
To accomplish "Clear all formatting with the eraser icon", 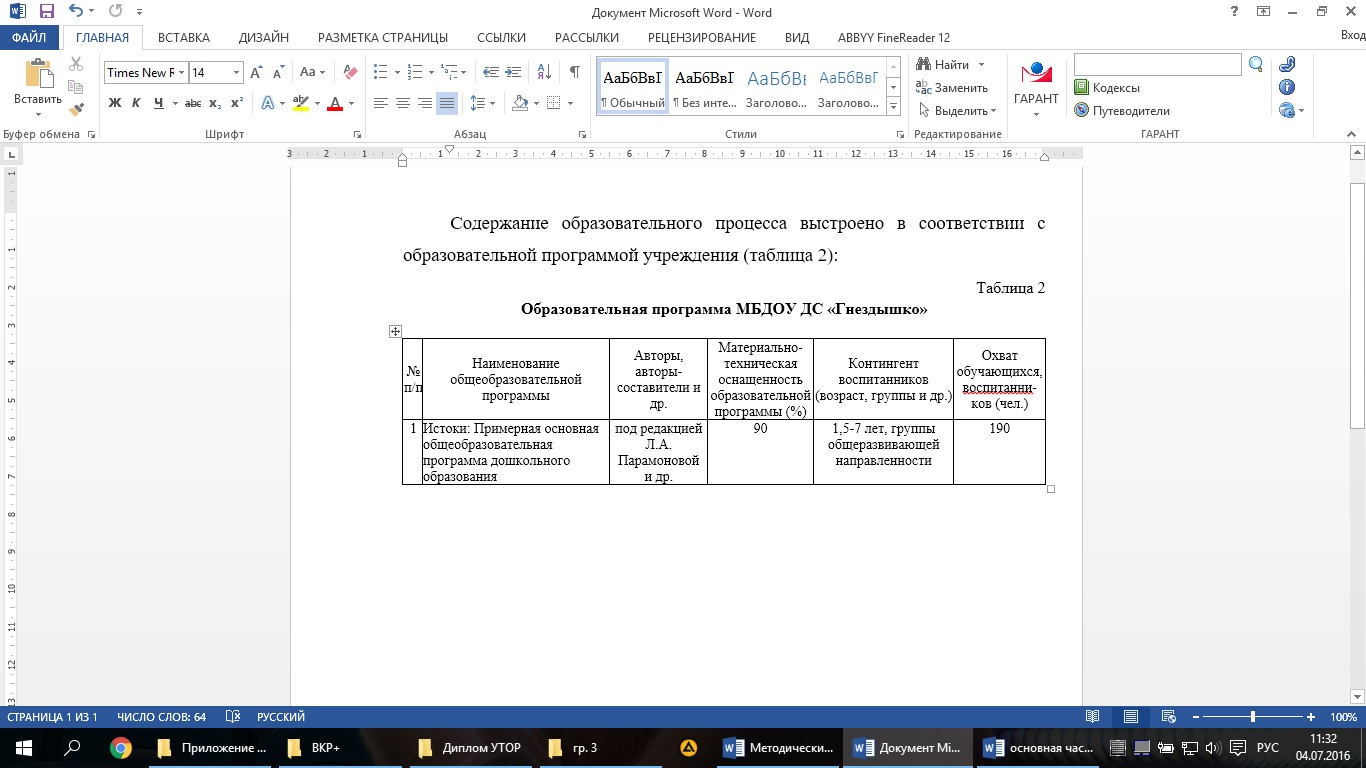I will [x=350, y=72].
